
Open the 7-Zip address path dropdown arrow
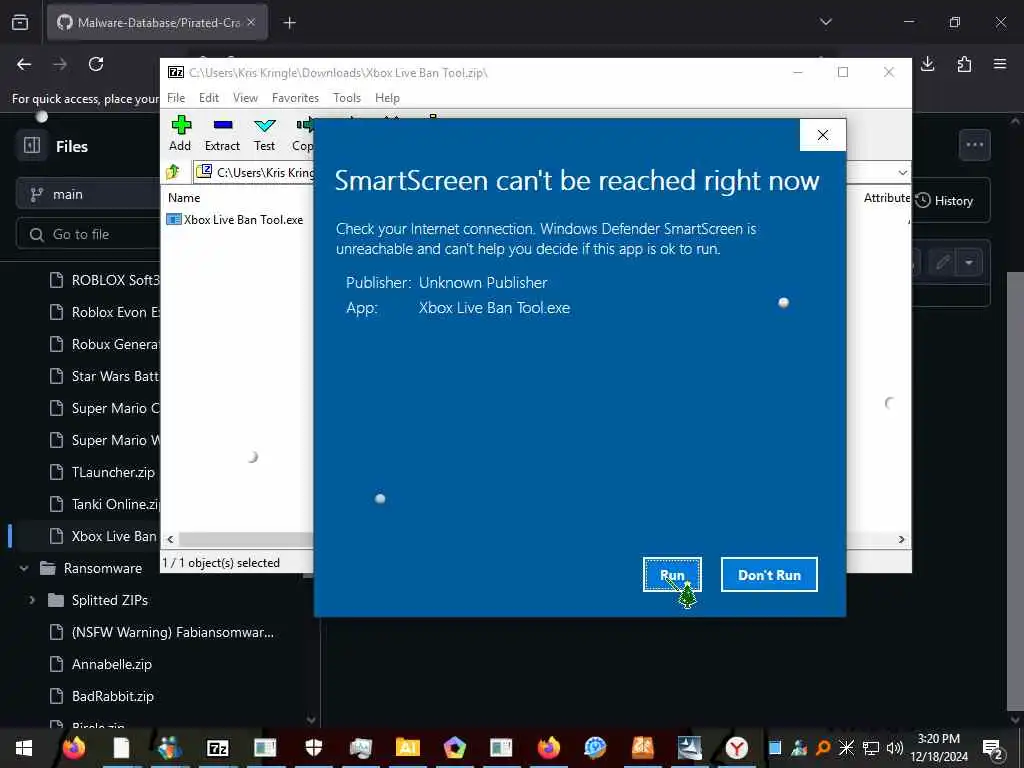[903, 173]
